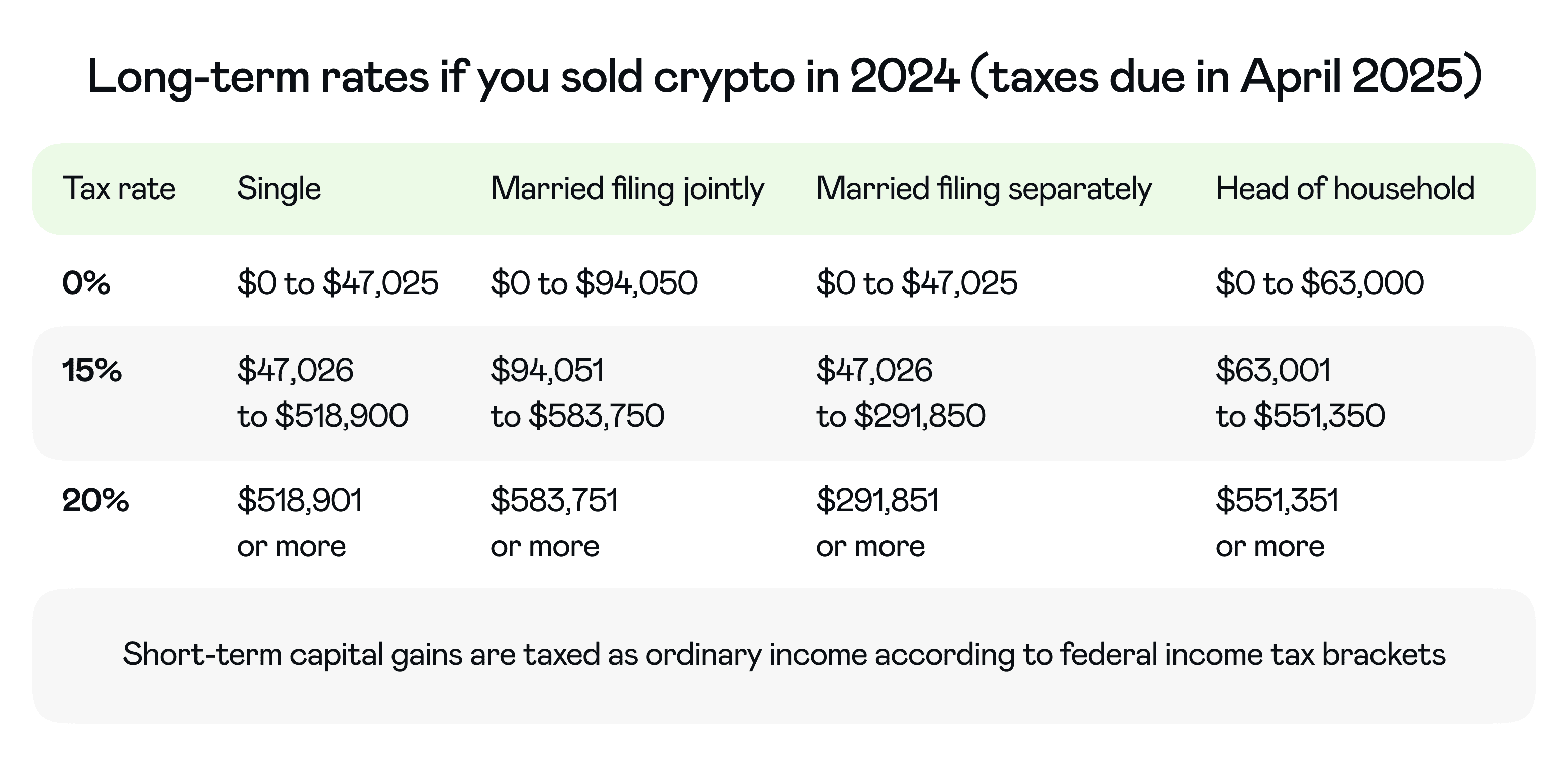Select the Single filer $0 to $47,025 cell
This screenshot has height=772, width=1568.
click(x=338, y=283)
